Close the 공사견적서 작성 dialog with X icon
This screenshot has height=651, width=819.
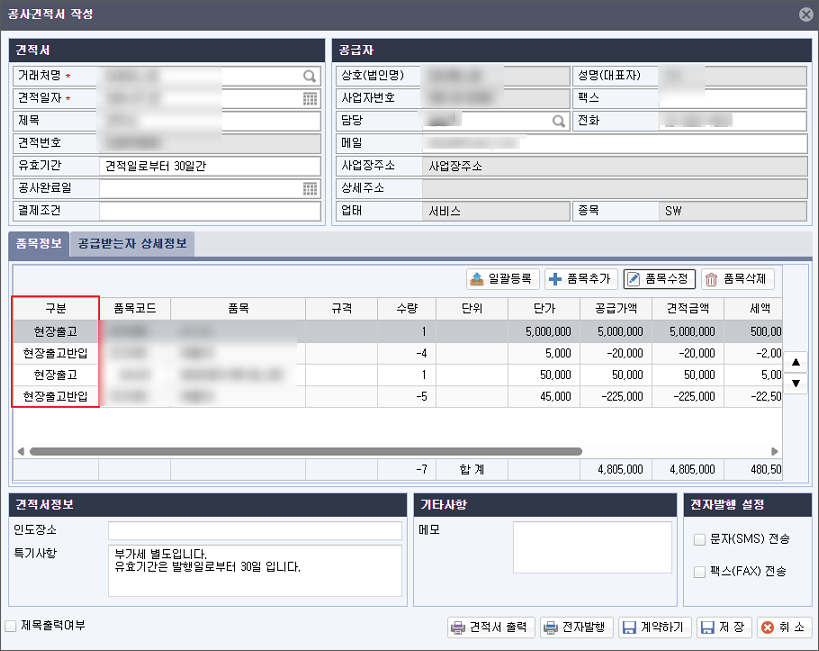pyautogui.click(x=806, y=14)
